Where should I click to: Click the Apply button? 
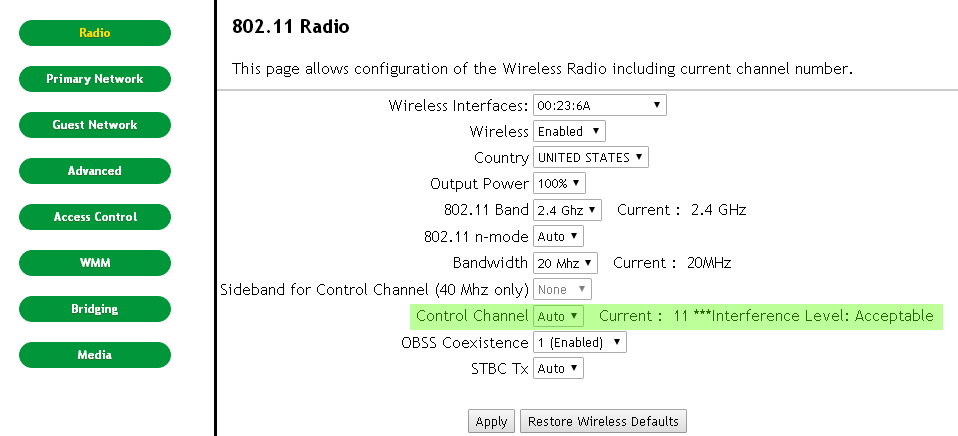click(491, 421)
